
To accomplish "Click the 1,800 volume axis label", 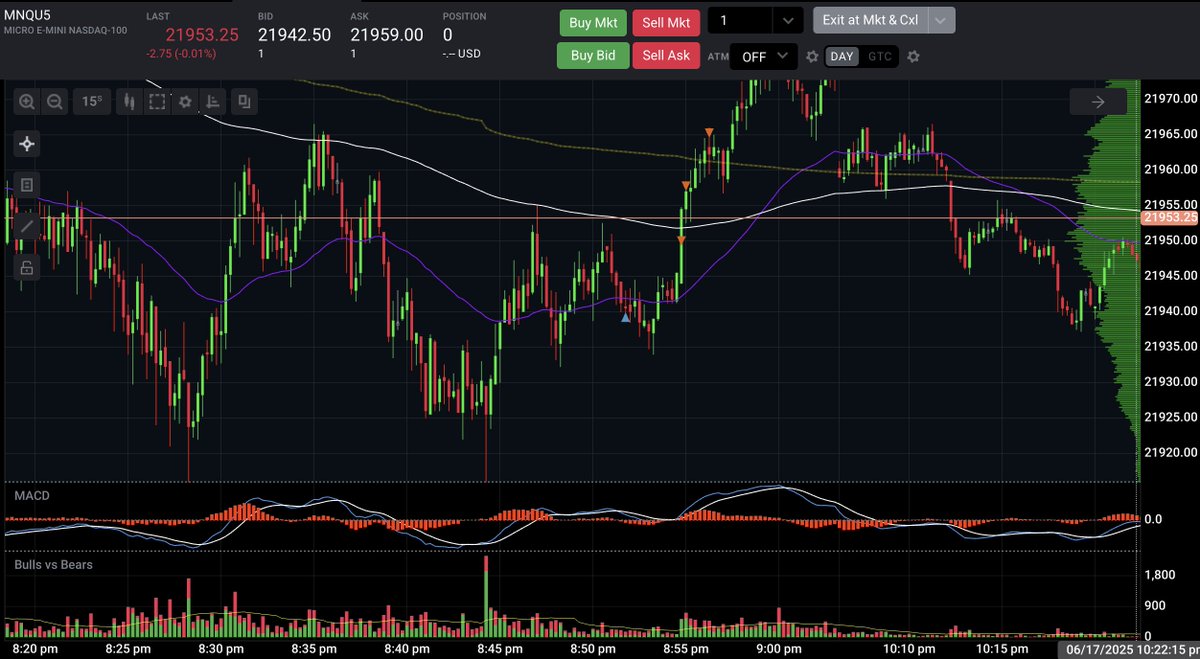I will [1160, 575].
